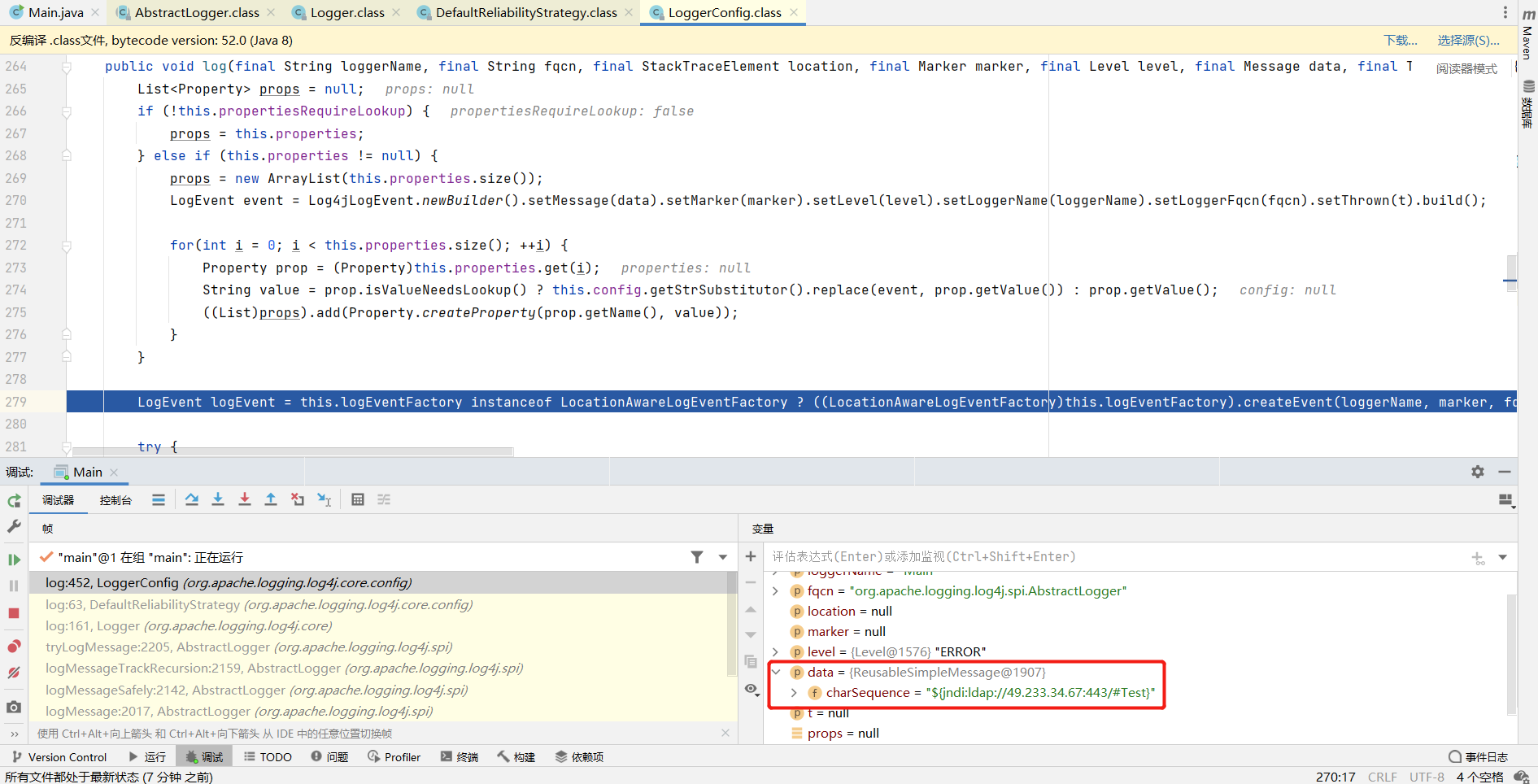Screen dimensions: 1538x784
Task: Collapse the data ReusableSimpleMessage variable
Action: point(775,672)
